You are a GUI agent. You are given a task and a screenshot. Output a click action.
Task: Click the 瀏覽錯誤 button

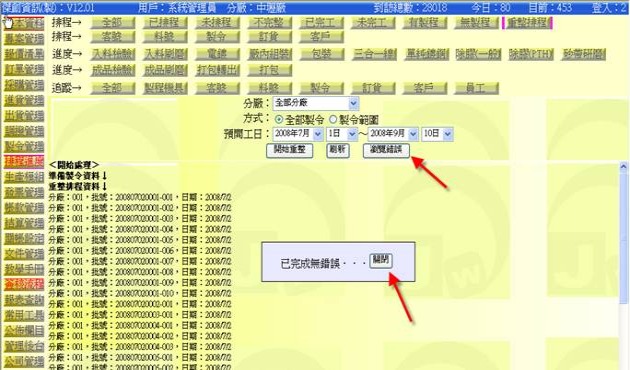click(x=386, y=150)
